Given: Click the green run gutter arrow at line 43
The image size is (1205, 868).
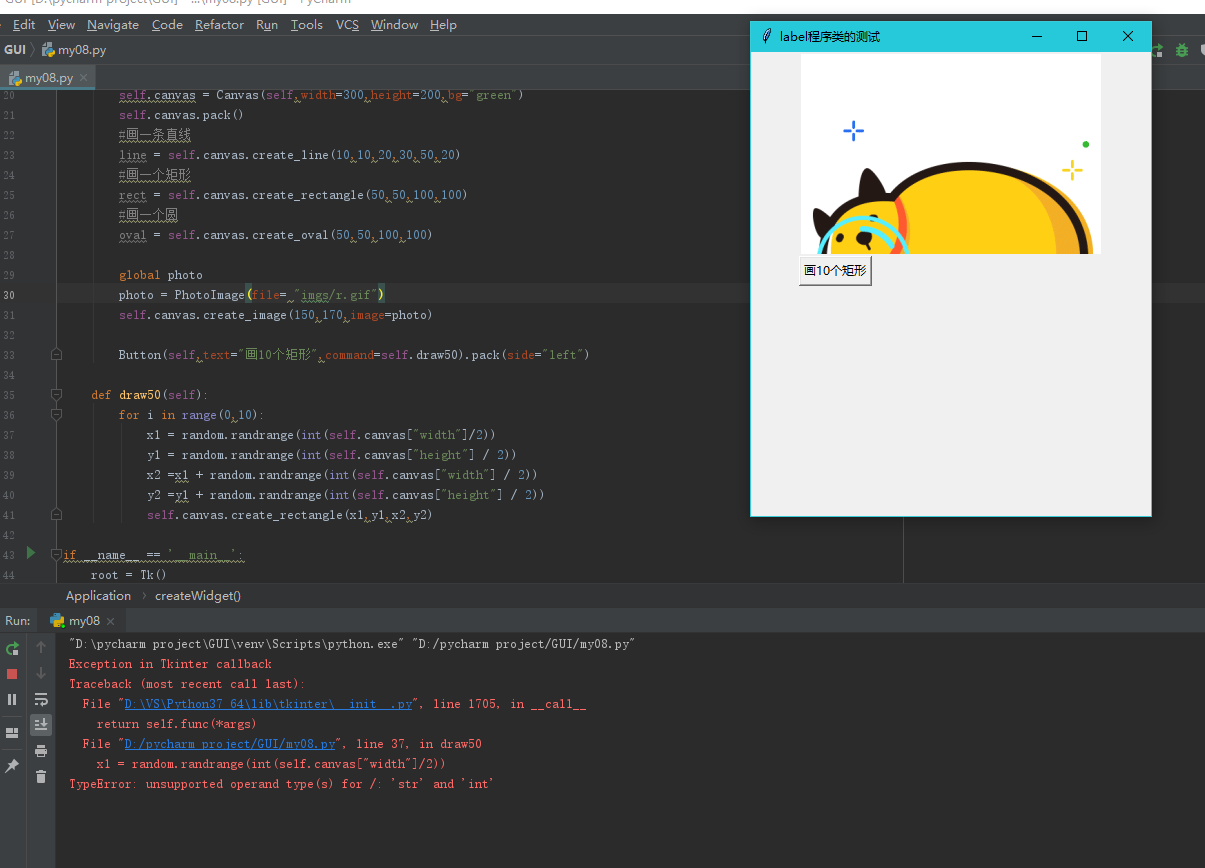Looking at the screenshot, I should point(31,552).
